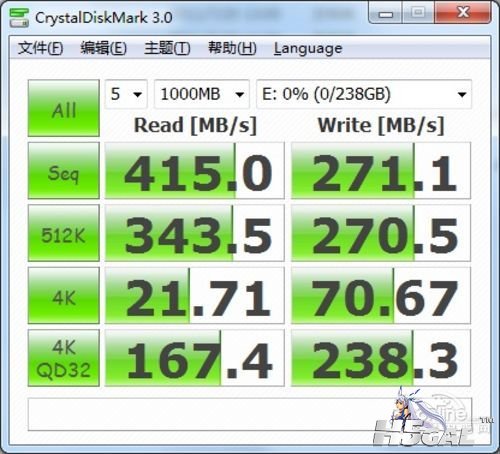Screen dimensions: 500x454
Task: Open the 编辑(E) menu
Action: click(104, 48)
